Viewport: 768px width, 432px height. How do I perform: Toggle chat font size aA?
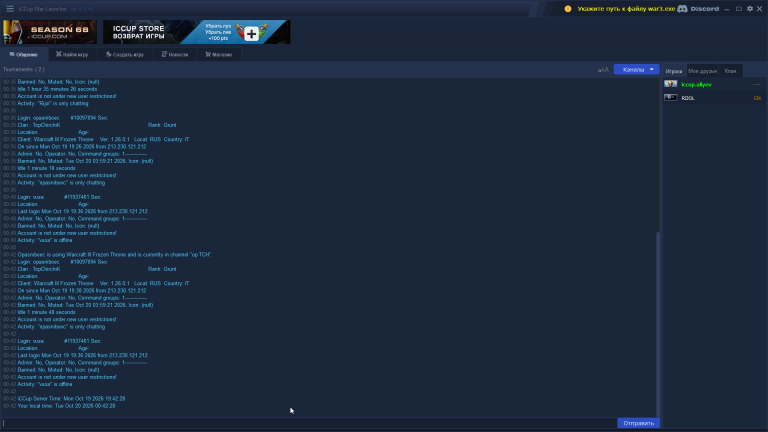point(603,70)
